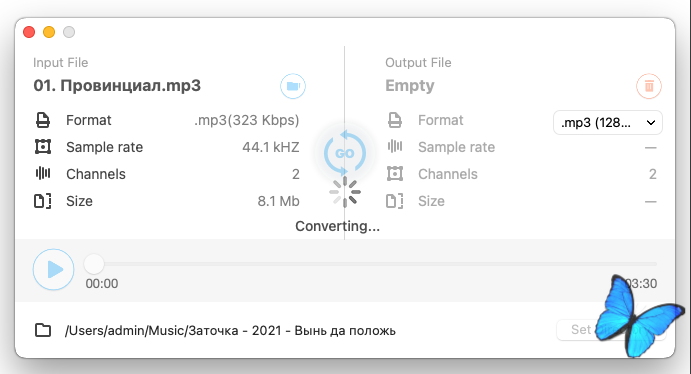This screenshot has width=691, height=374.
Task: Click the output folder icon beside path
Action: tap(43, 330)
